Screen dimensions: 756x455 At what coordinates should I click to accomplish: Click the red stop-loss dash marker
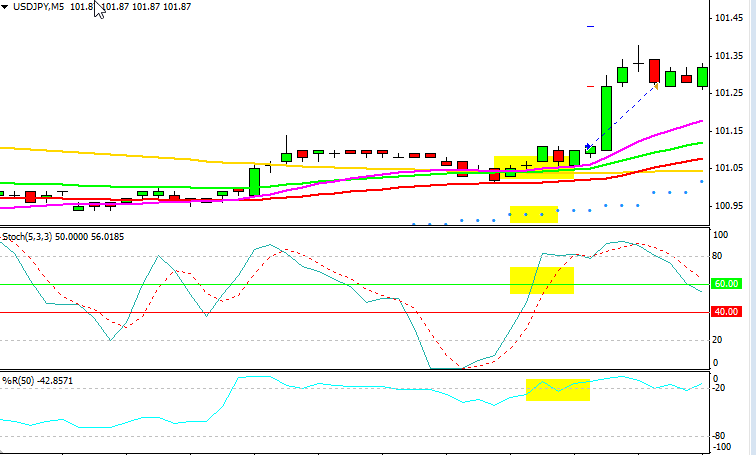point(590,87)
